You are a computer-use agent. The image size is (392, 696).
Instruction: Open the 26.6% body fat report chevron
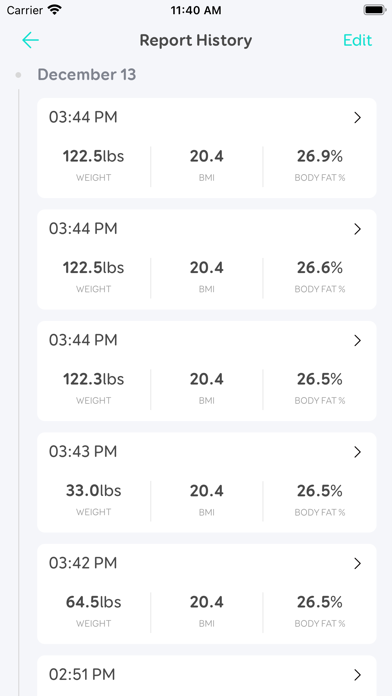357,229
